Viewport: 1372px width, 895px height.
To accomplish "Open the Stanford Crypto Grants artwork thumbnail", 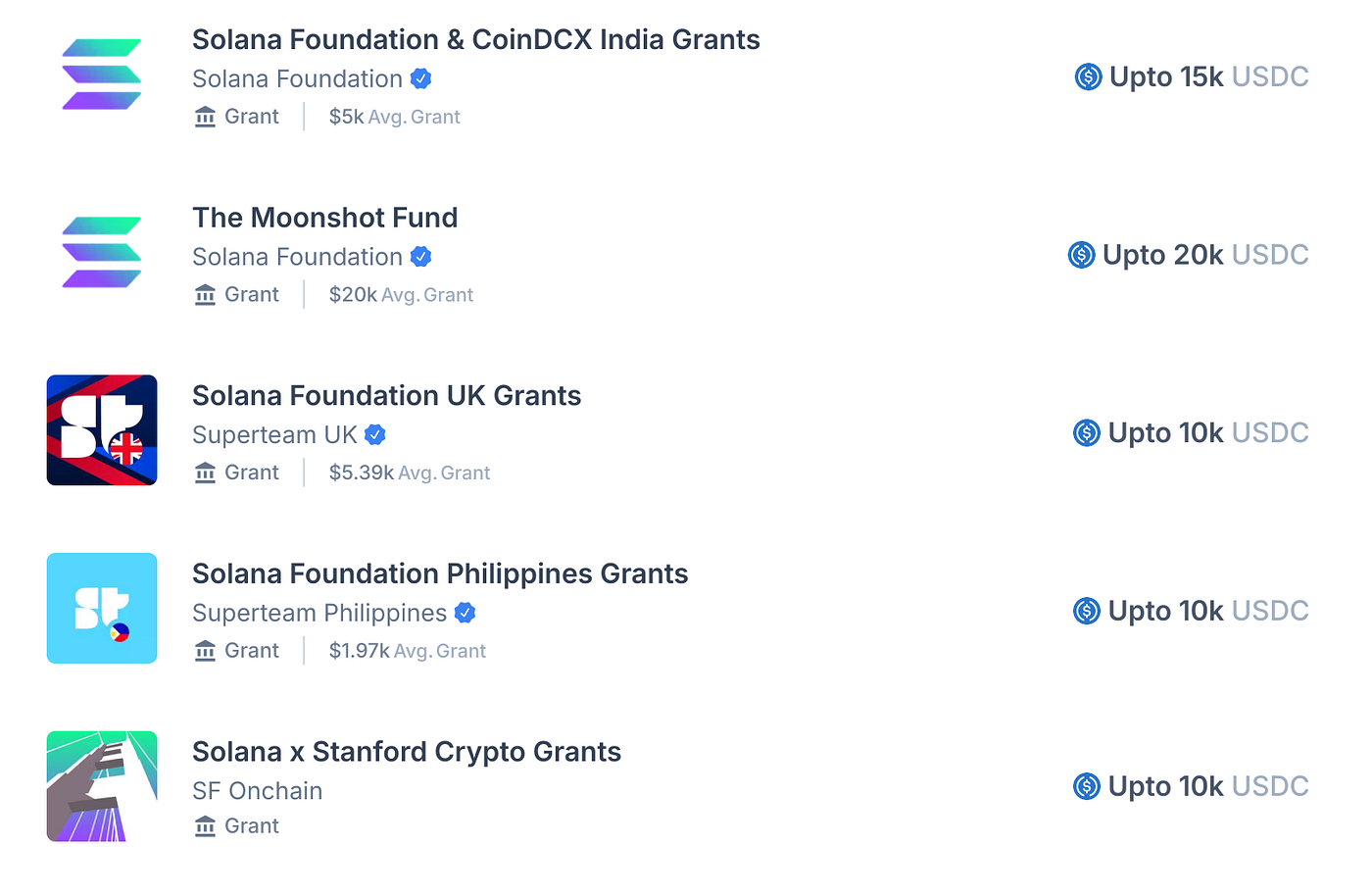I will [x=102, y=786].
